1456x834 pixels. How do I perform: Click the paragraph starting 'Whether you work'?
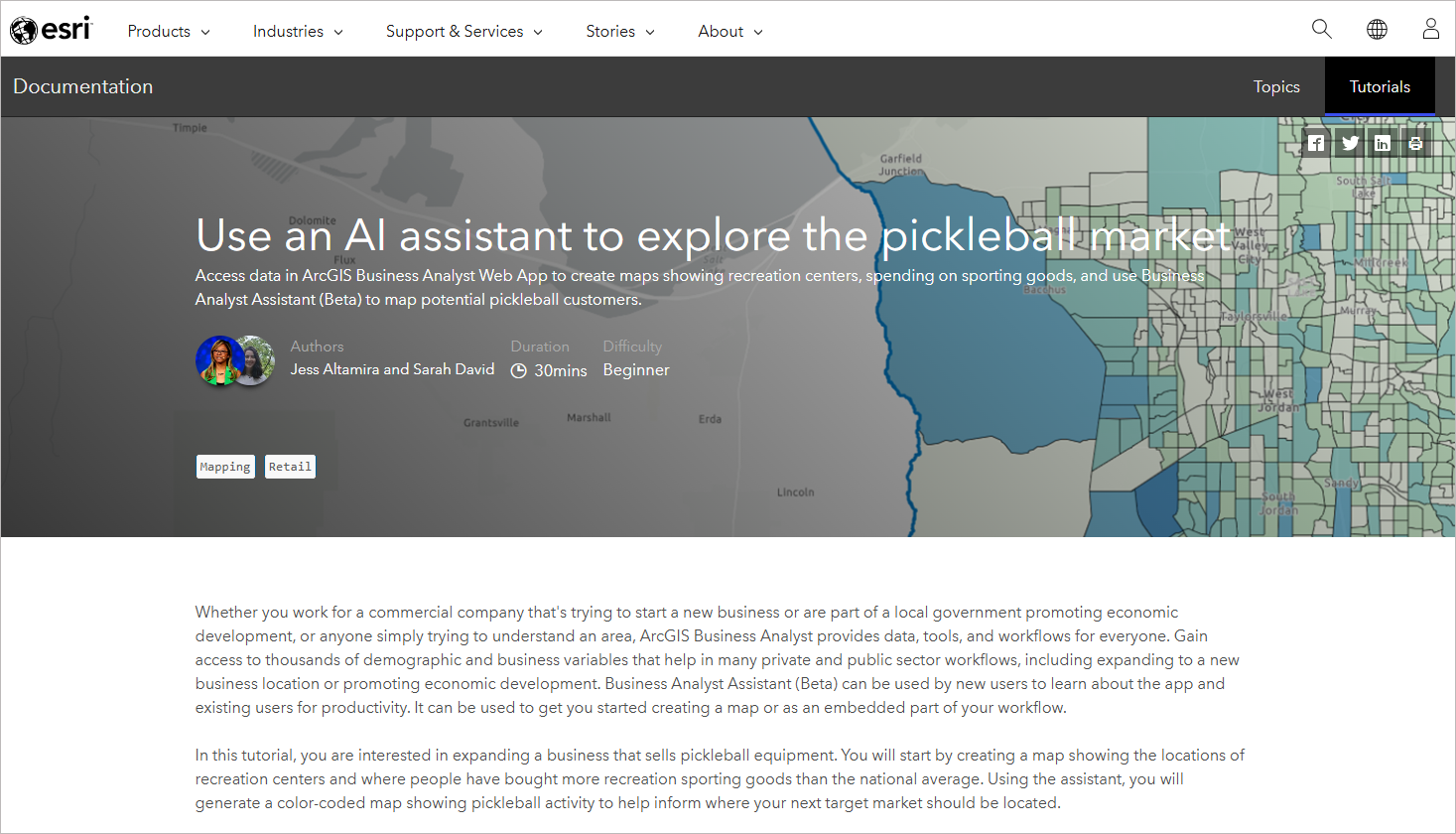(x=718, y=659)
